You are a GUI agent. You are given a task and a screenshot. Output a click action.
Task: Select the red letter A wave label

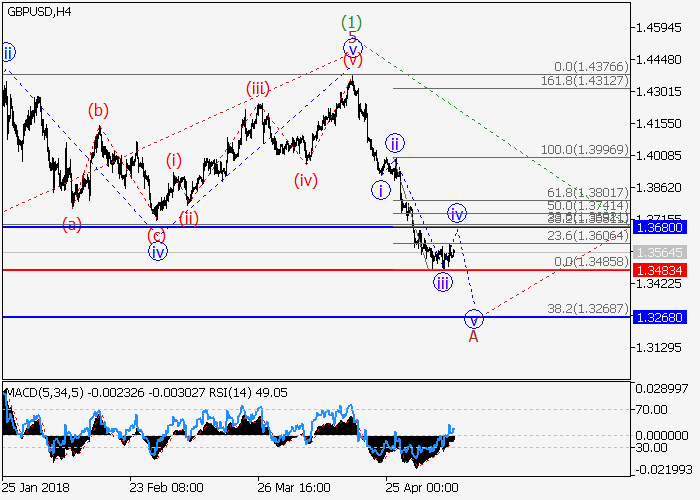pos(474,337)
